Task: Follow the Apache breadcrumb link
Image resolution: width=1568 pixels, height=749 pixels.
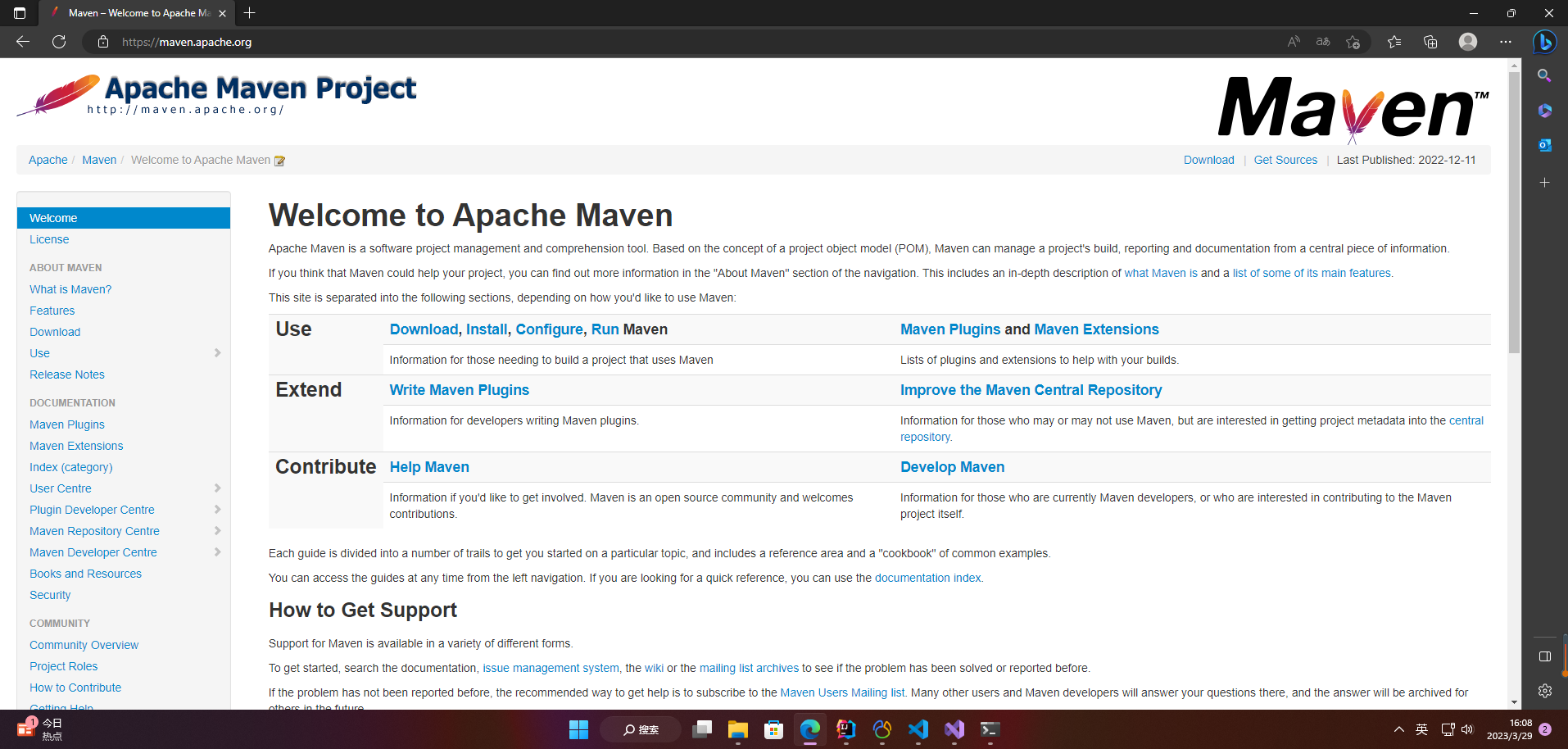Action: [48, 160]
